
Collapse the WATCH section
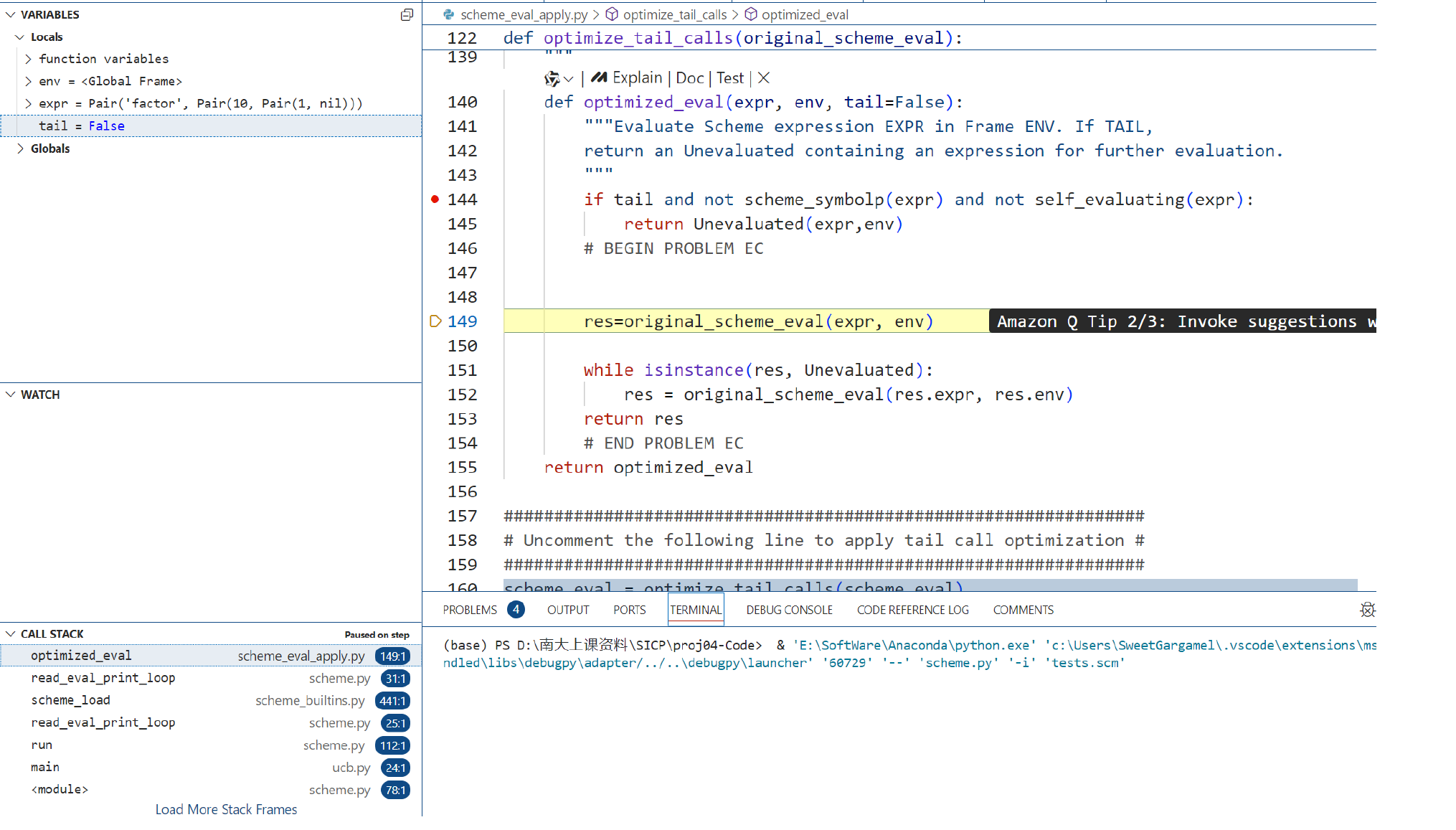point(11,395)
